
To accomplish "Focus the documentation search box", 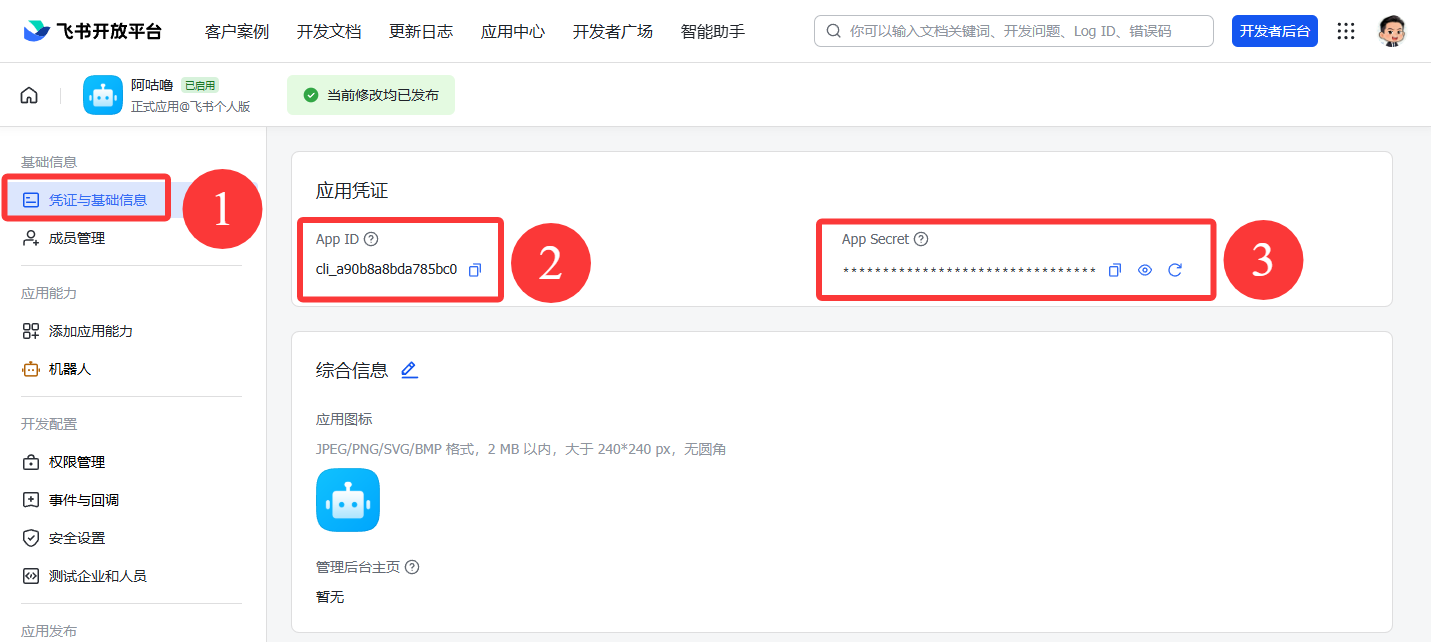I will (1020, 31).
